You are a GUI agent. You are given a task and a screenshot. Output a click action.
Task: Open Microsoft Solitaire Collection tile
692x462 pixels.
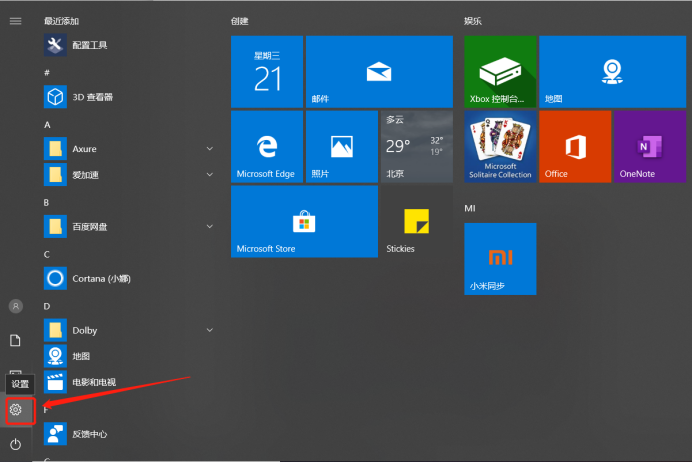[500, 147]
